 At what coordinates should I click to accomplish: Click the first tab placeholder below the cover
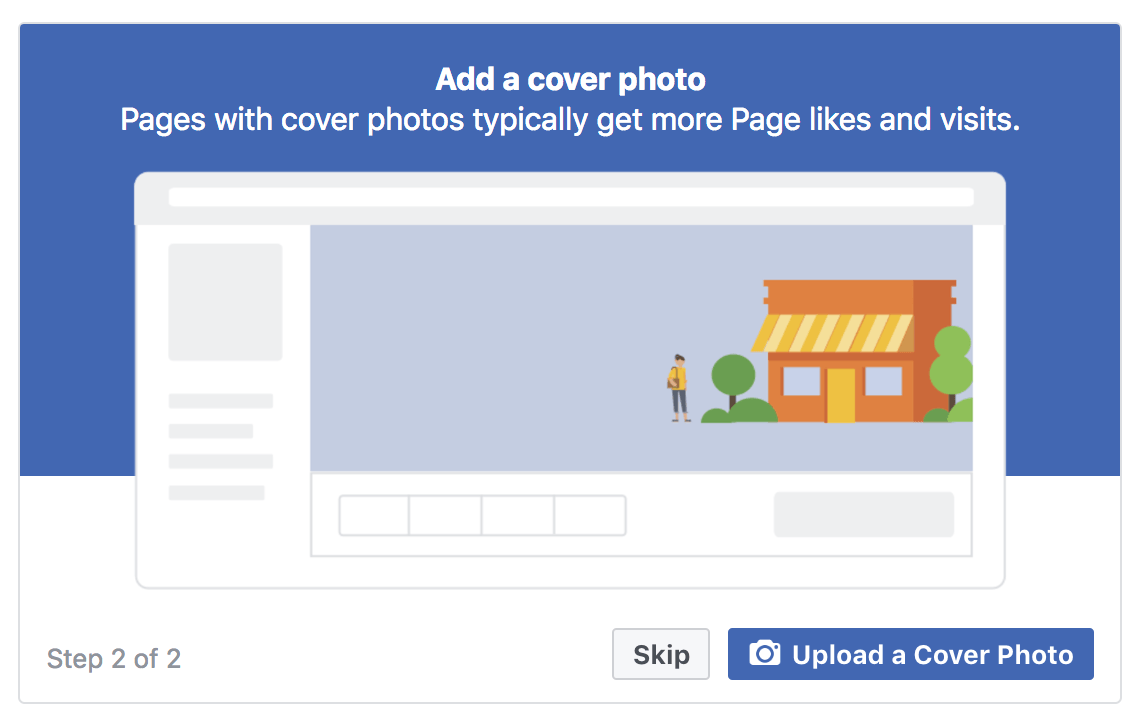(373, 515)
